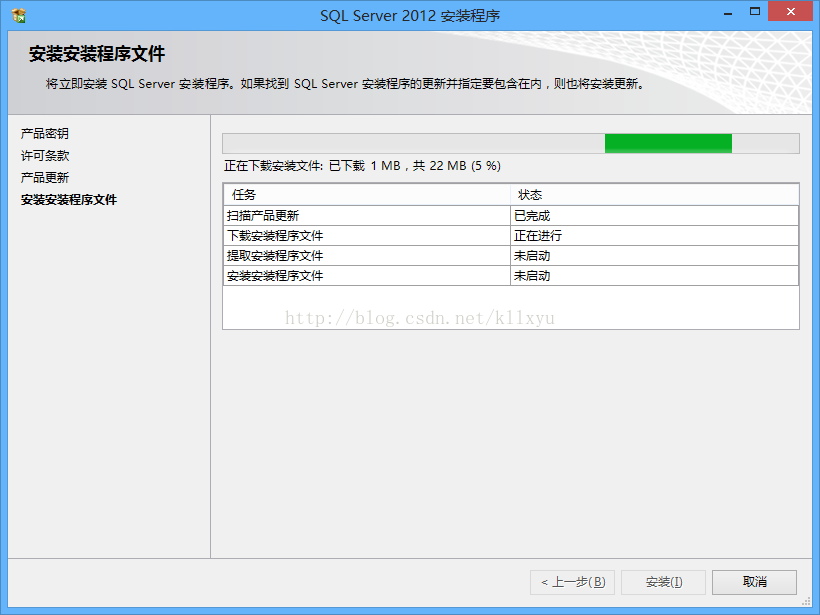Click the 正在进行 status cell

pos(655,235)
